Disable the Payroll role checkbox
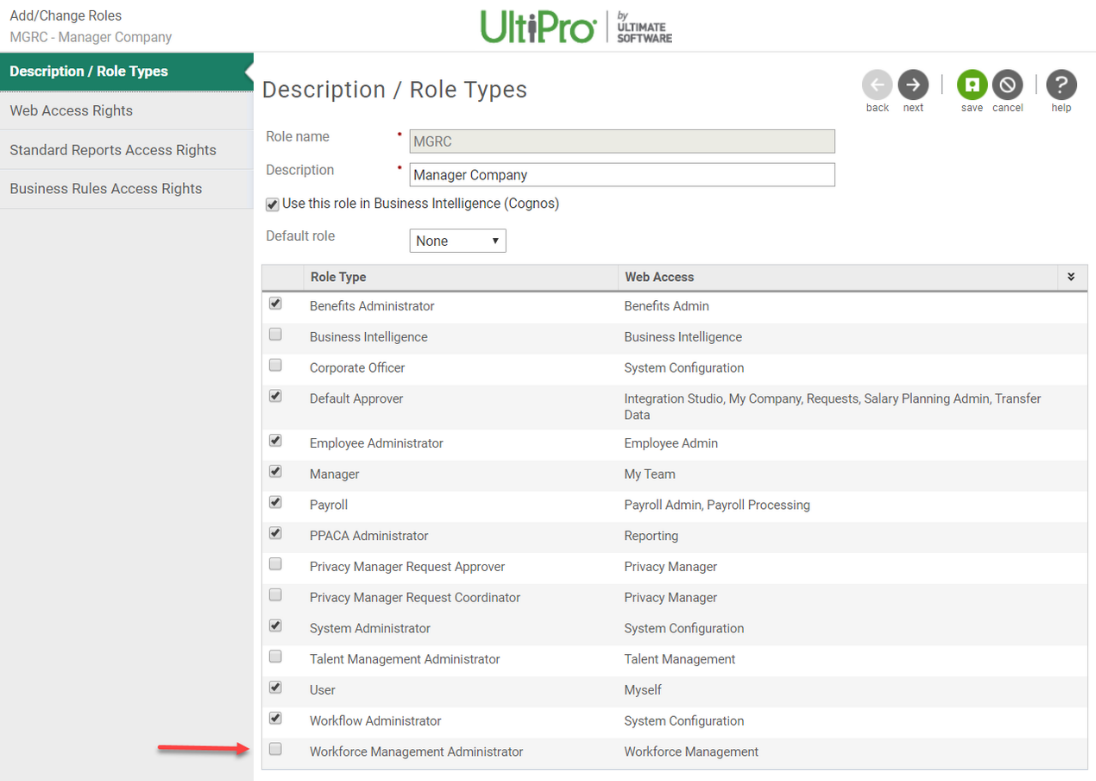Screen dimensions: 1096x781 [276, 503]
